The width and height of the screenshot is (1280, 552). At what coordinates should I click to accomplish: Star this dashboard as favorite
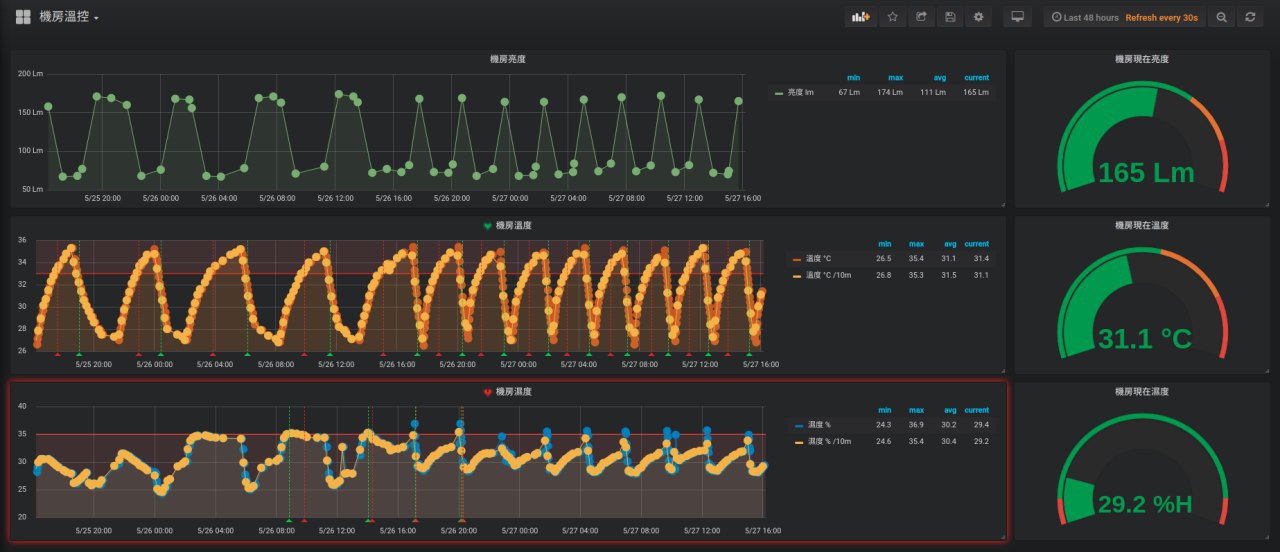coord(892,17)
